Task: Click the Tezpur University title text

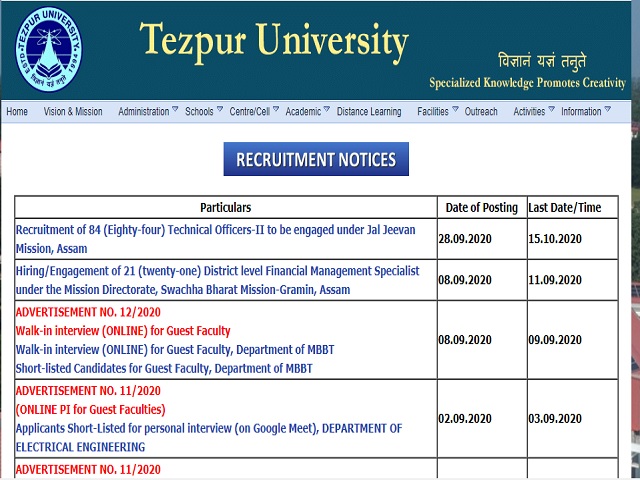Action: 274,43
